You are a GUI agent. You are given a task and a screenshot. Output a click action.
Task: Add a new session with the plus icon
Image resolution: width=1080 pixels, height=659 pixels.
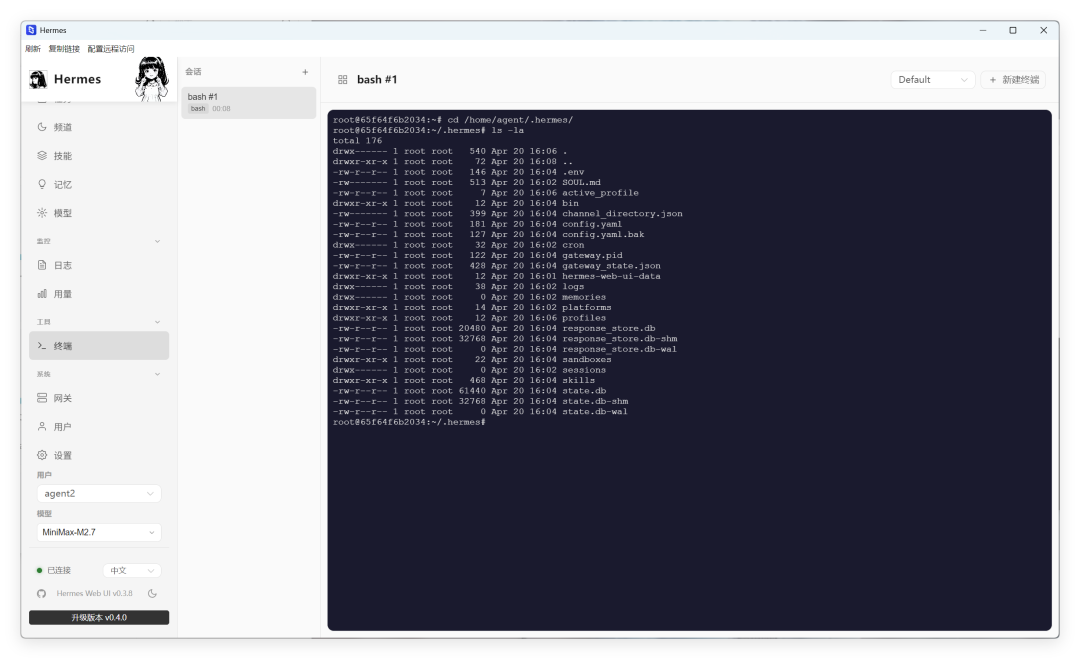point(305,72)
